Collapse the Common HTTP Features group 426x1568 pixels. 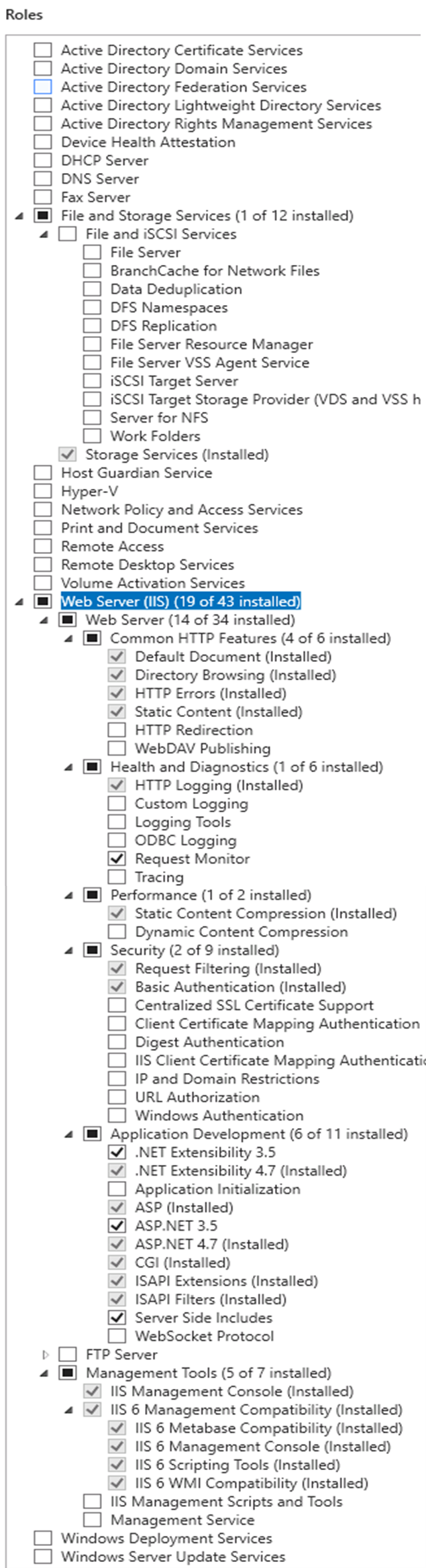click(x=68, y=638)
